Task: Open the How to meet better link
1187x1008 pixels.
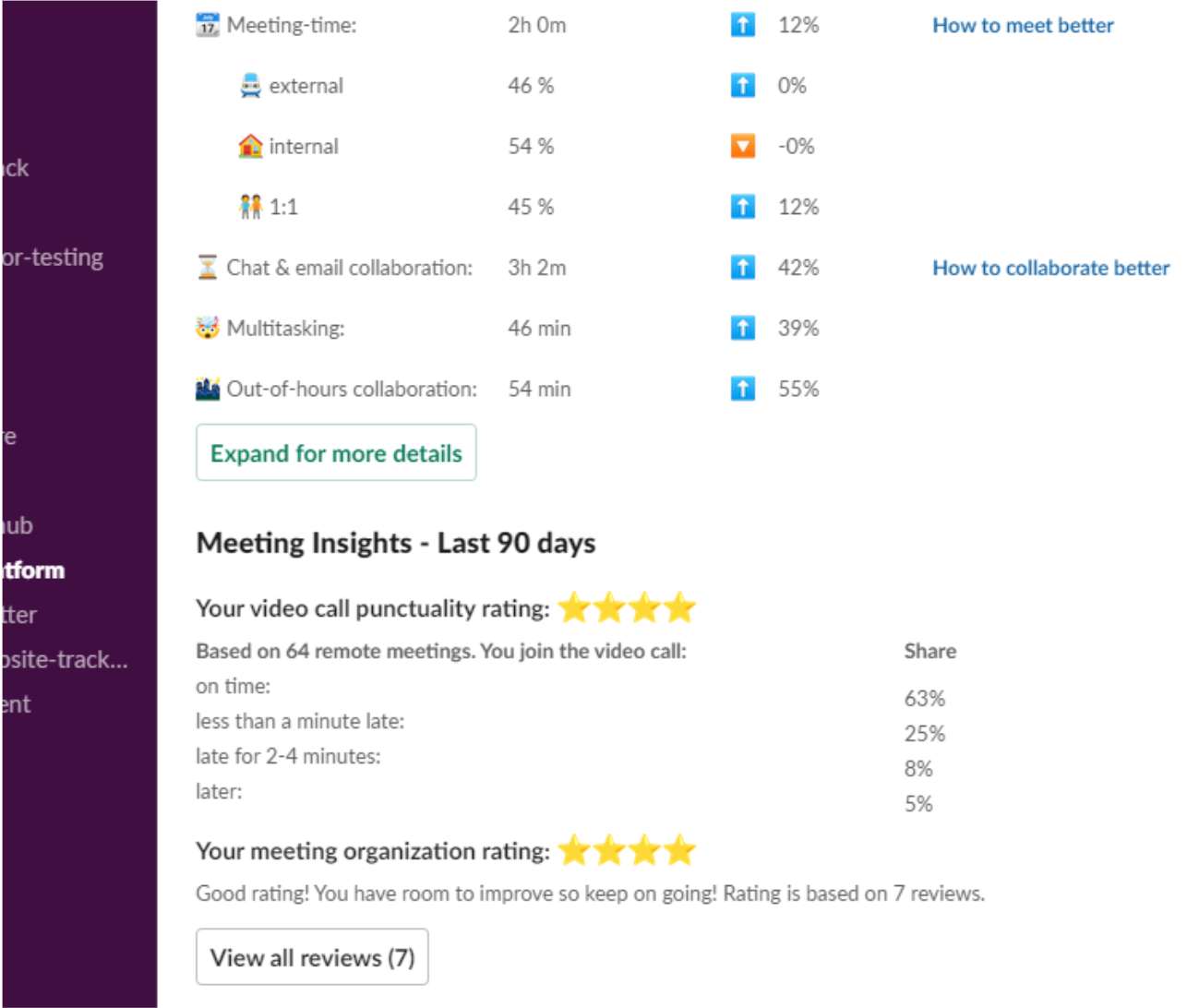Action: coord(1025,25)
